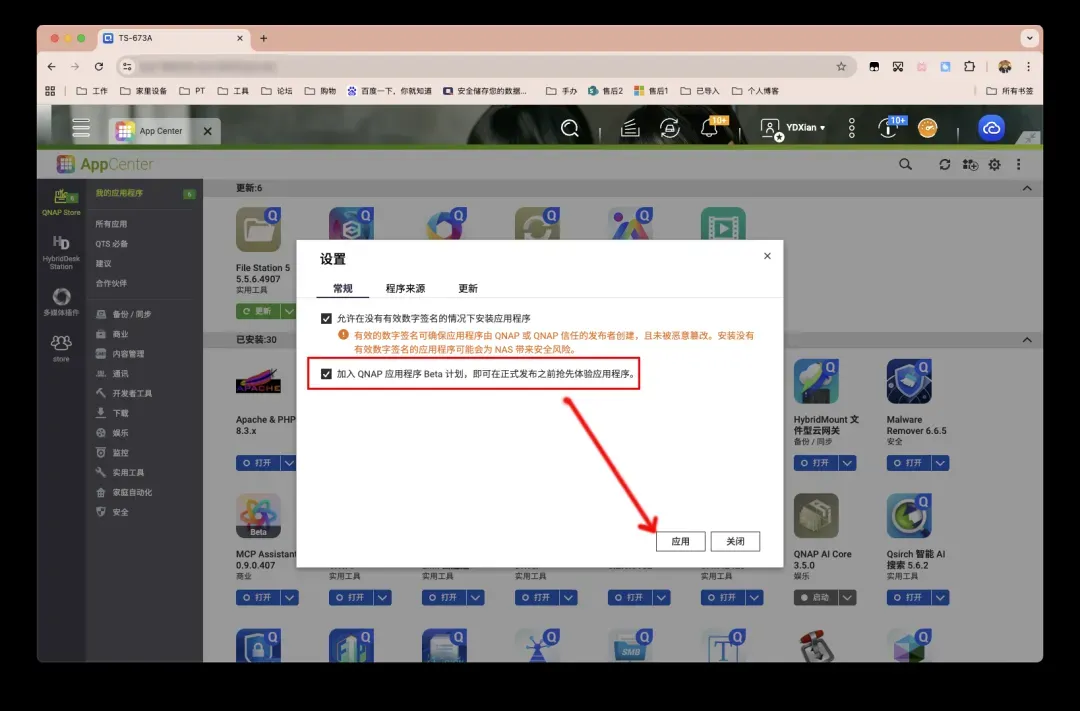Image resolution: width=1080 pixels, height=711 pixels.
Task: Close the 设置 dialog with X
Action: 767,256
